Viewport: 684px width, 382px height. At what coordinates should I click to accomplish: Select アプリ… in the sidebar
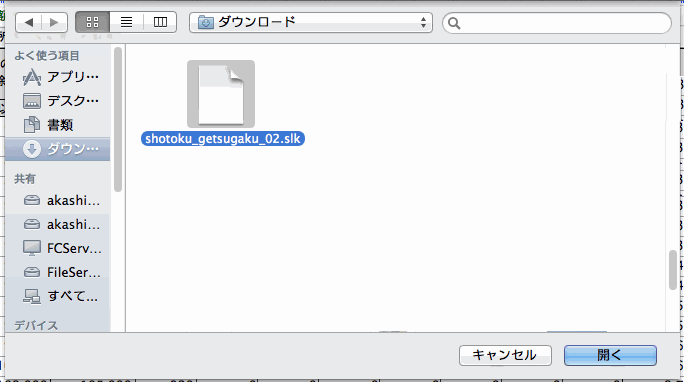[58, 77]
